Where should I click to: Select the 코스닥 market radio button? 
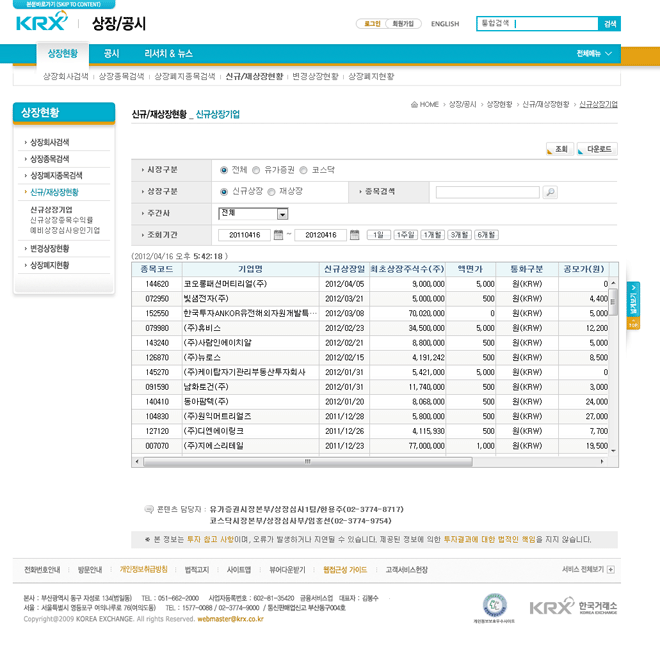(304, 170)
